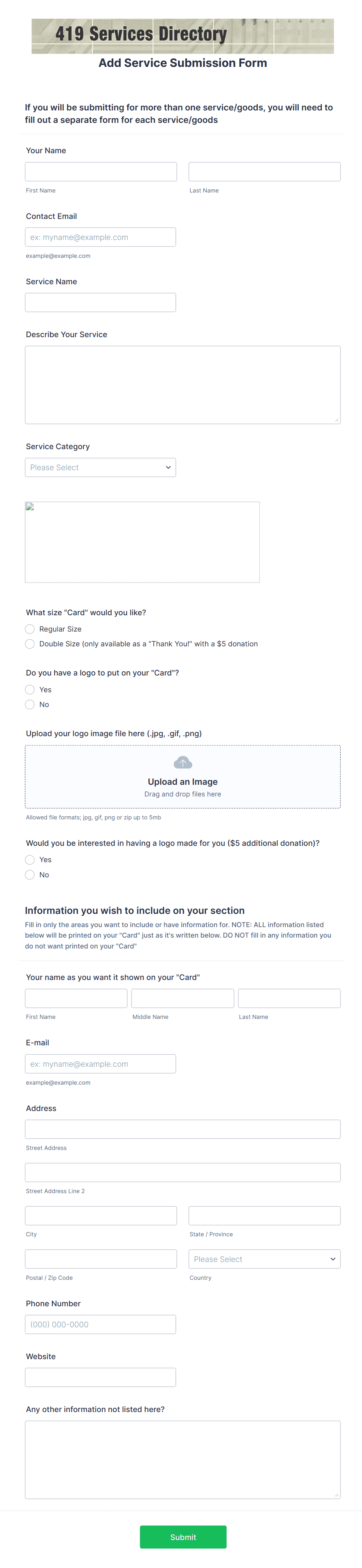Image resolution: width=362 pixels, height=1568 pixels.
Task: Click the Country dropdown chevron
Action: pyautogui.click(x=333, y=1259)
